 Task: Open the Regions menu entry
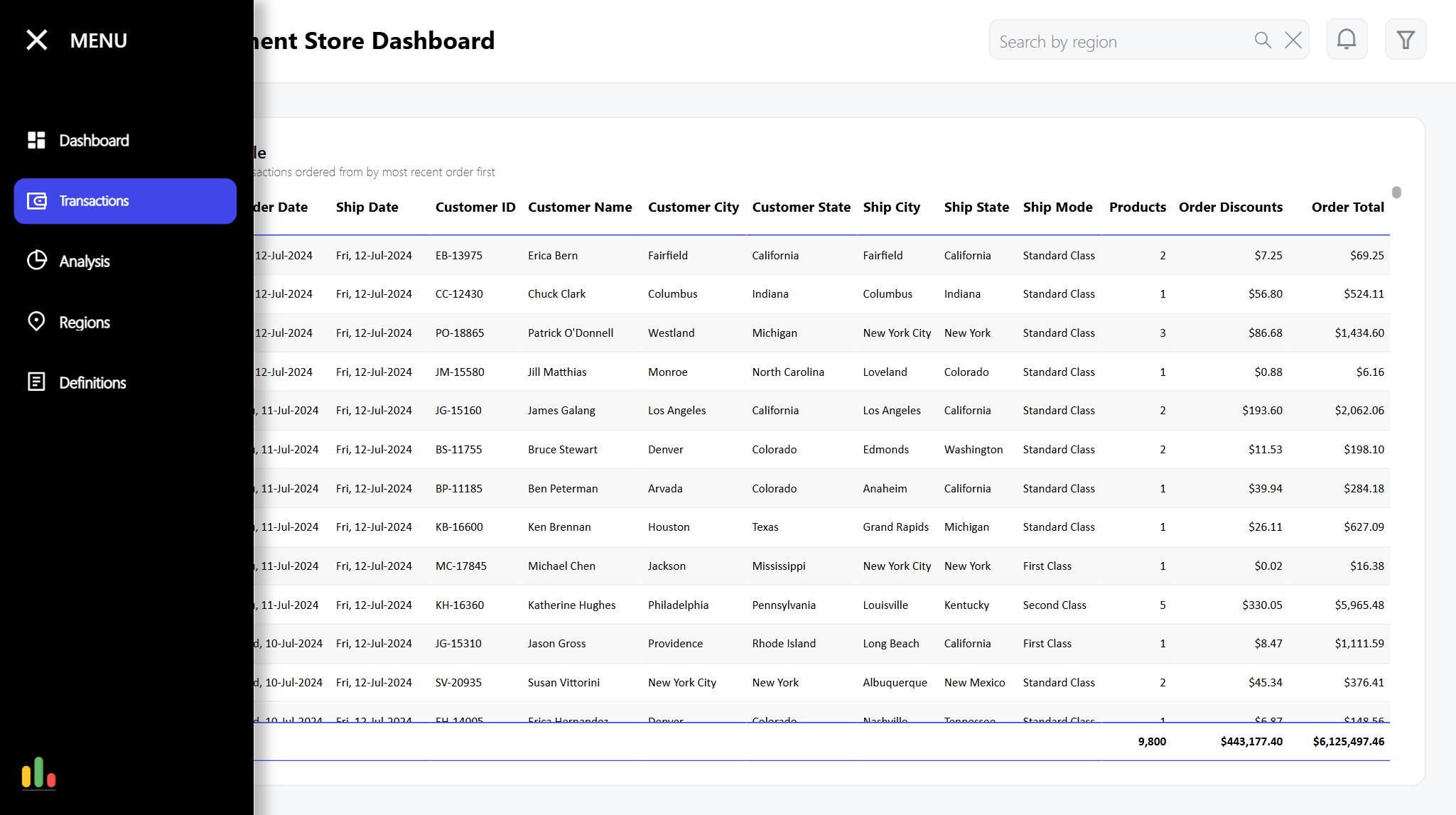(125, 323)
